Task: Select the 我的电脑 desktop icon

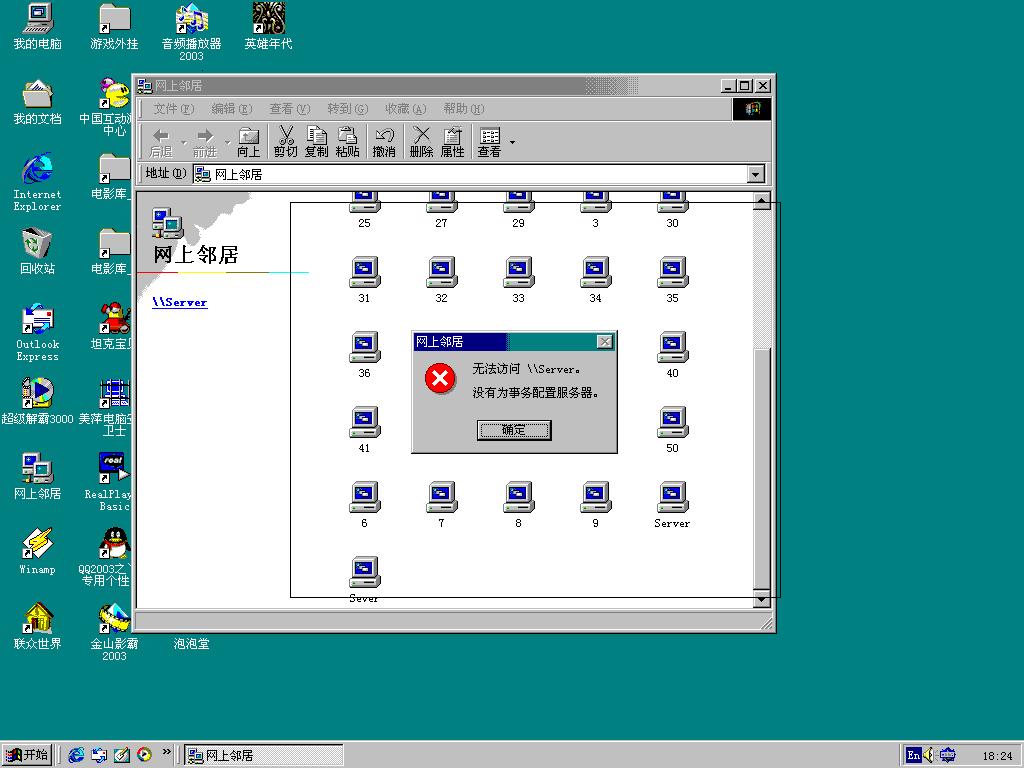Action: click(37, 27)
